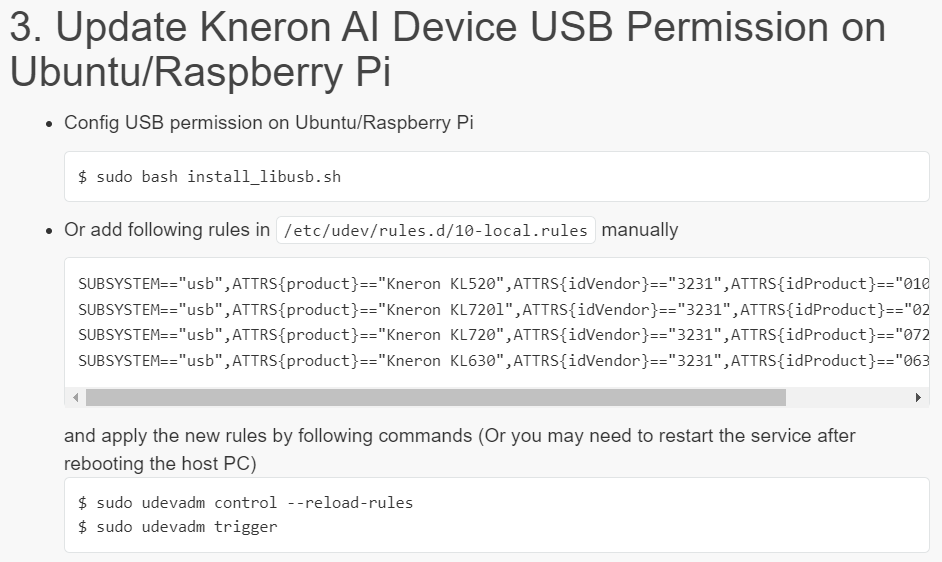
Task: Click the 'Or add following rules in' text
Action: click(x=167, y=230)
